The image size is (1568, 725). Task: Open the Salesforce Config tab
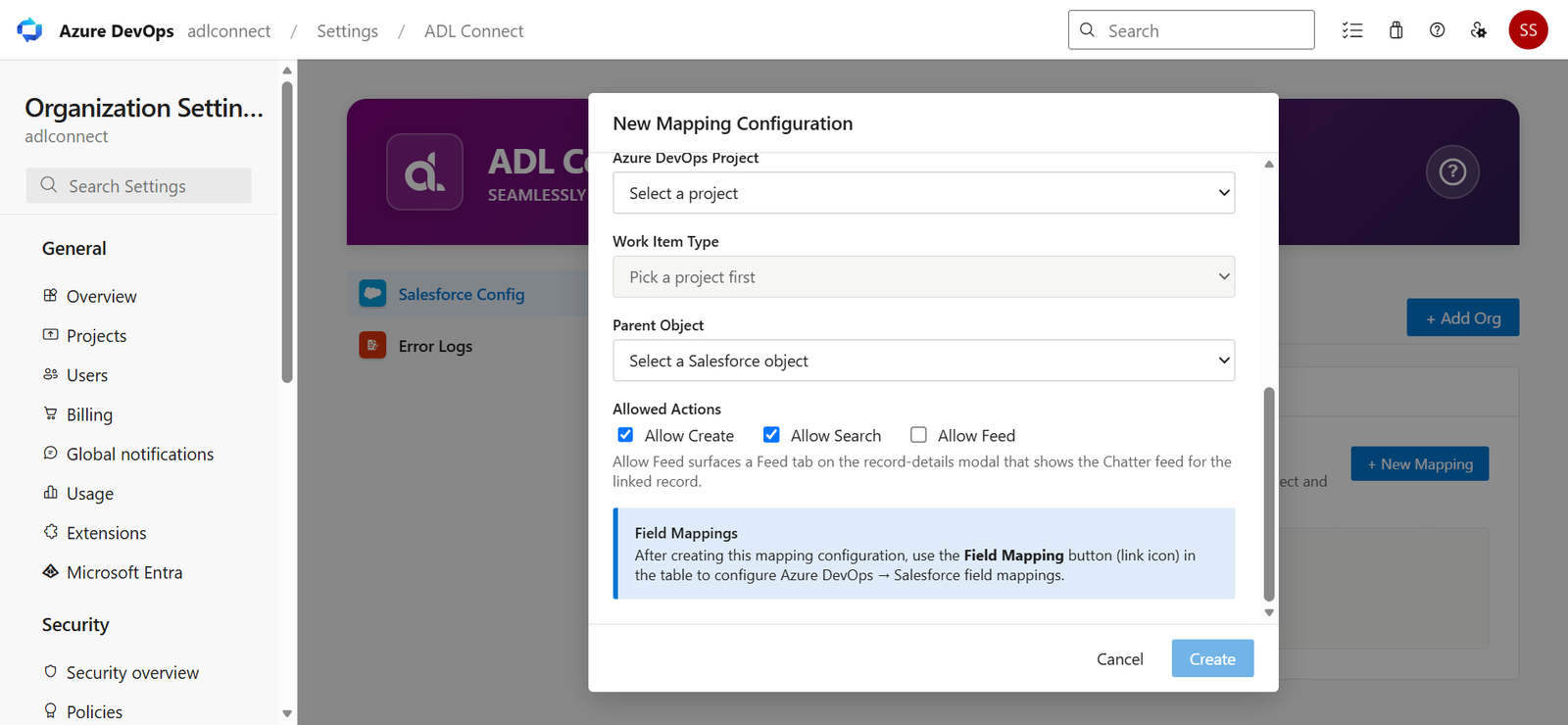click(x=467, y=294)
